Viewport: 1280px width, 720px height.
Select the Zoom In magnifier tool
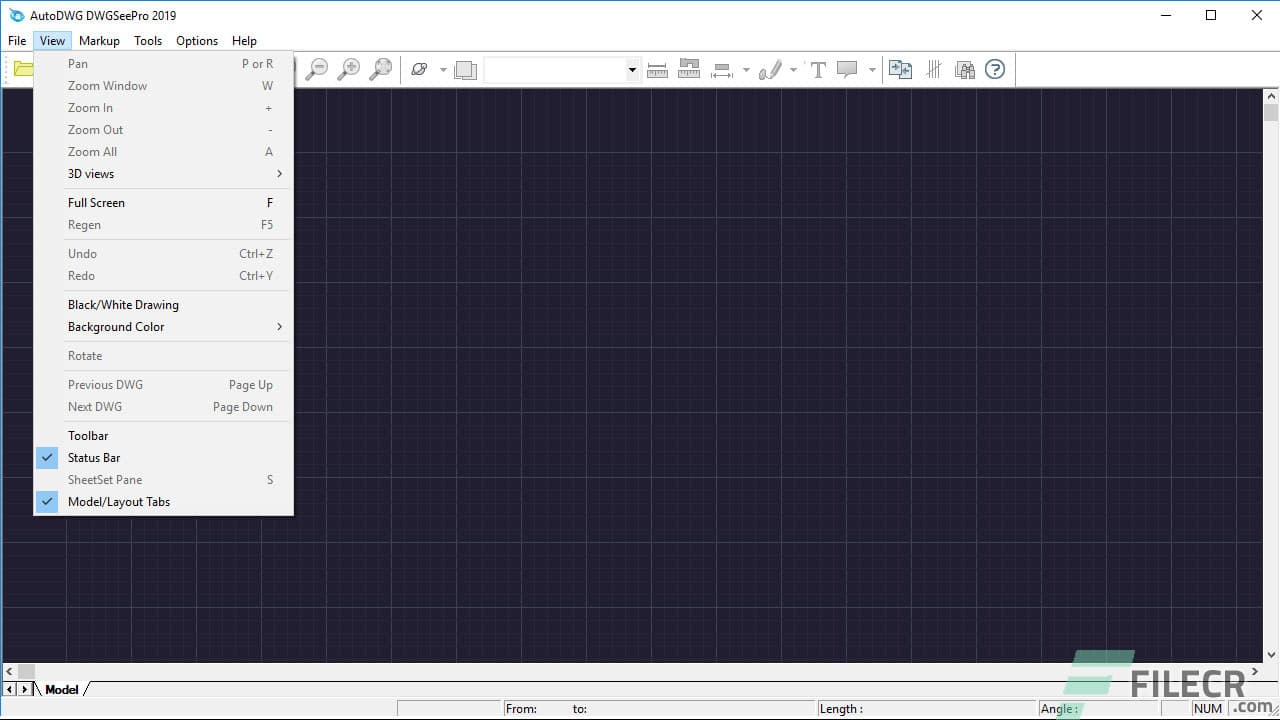pos(348,69)
